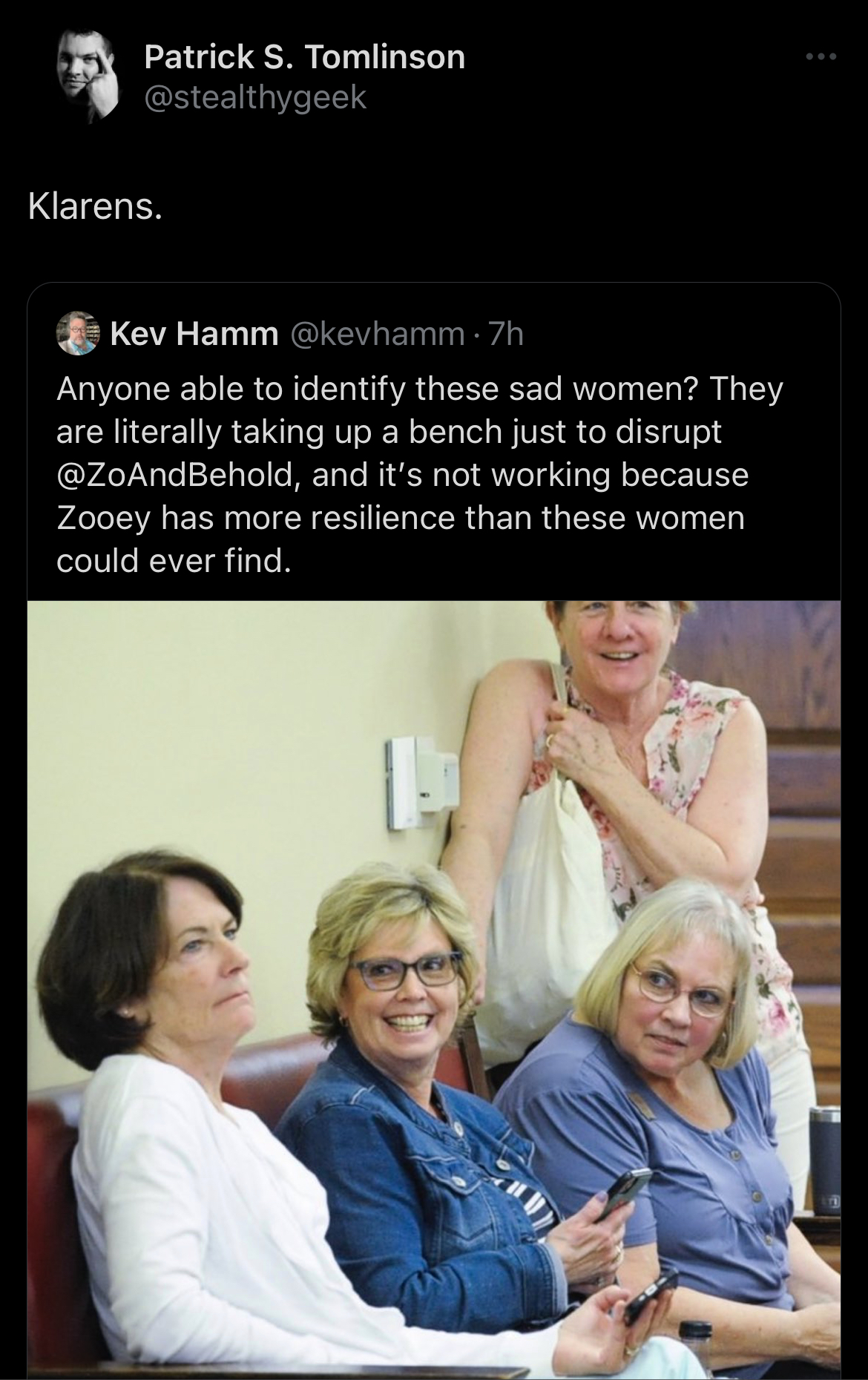Tap the "could ever find." closing line

[x=171, y=561]
